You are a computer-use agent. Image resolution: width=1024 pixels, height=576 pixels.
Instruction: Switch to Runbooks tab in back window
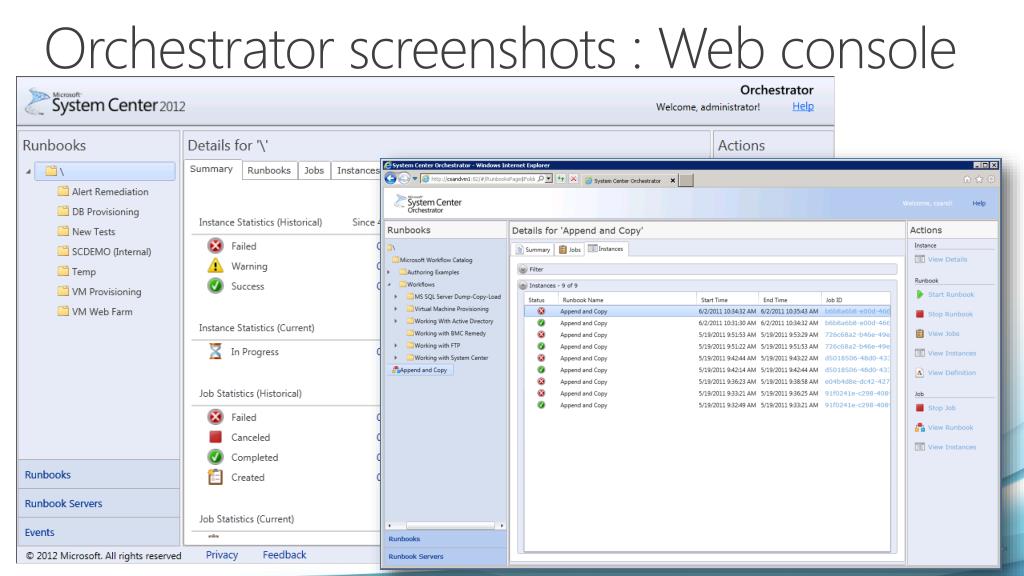pyautogui.click(x=269, y=170)
